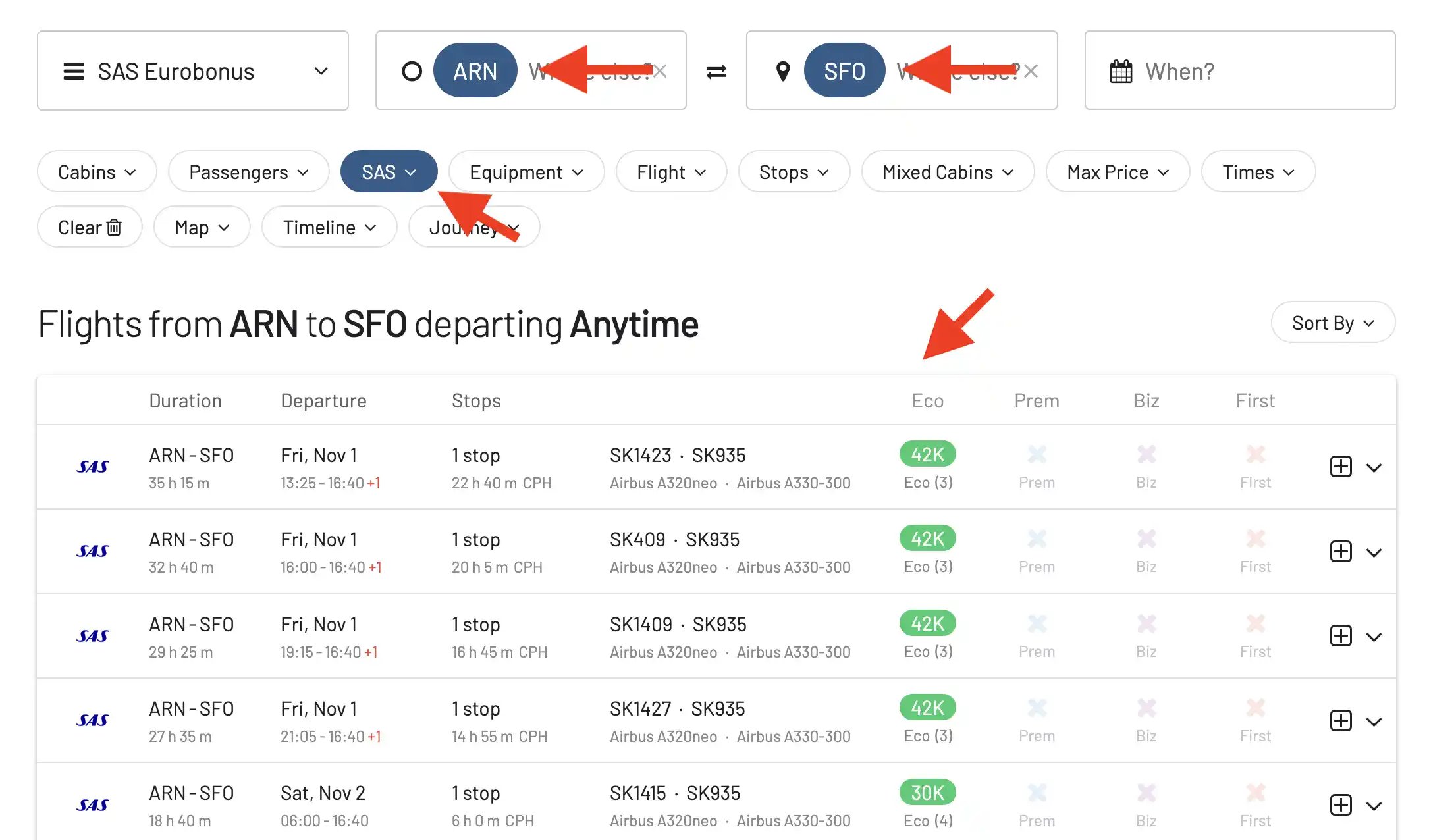Open the Times filter
This screenshot has height=840, width=1429.
(1258, 172)
